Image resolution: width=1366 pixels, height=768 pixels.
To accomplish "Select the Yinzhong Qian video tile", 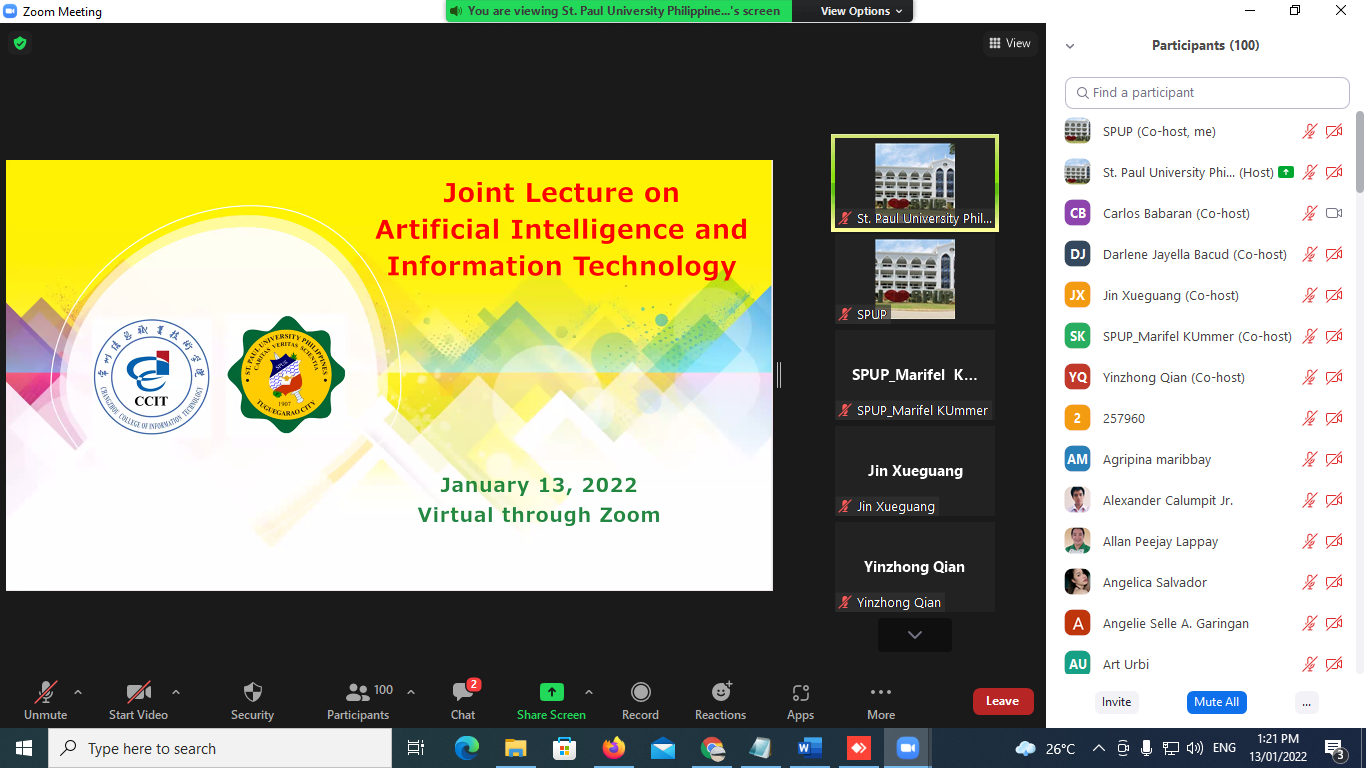I will [x=914, y=567].
